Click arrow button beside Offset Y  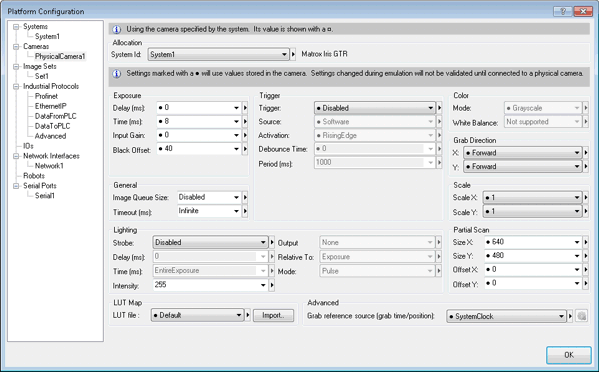click(586, 283)
